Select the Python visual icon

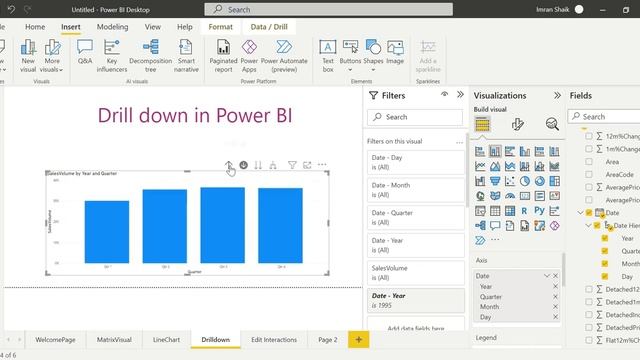click(x=540, y=211)
